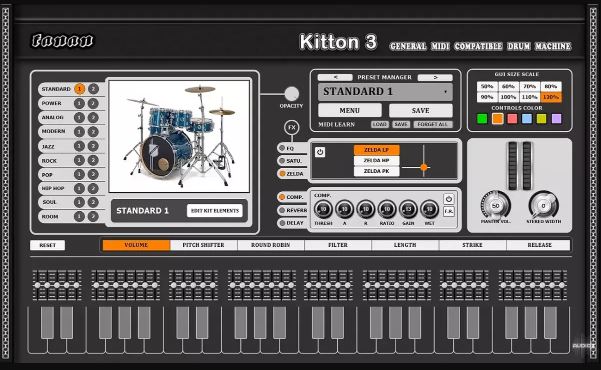
Task: Choose the ZELDA HP filter type
Action: [376, 161]
